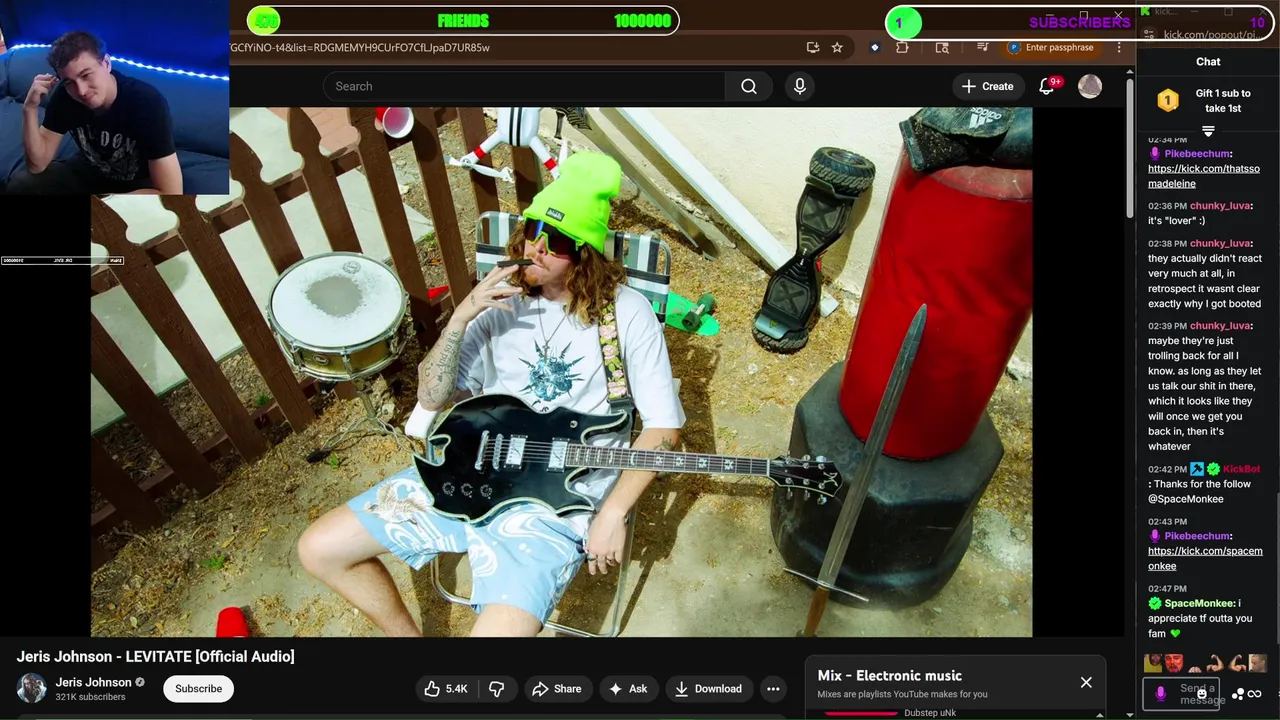Screen dimensions: 1280x720
Task: Expand the gift leaderboard chevron under Gift 1 sub
Action: [x=1208, y=131]
